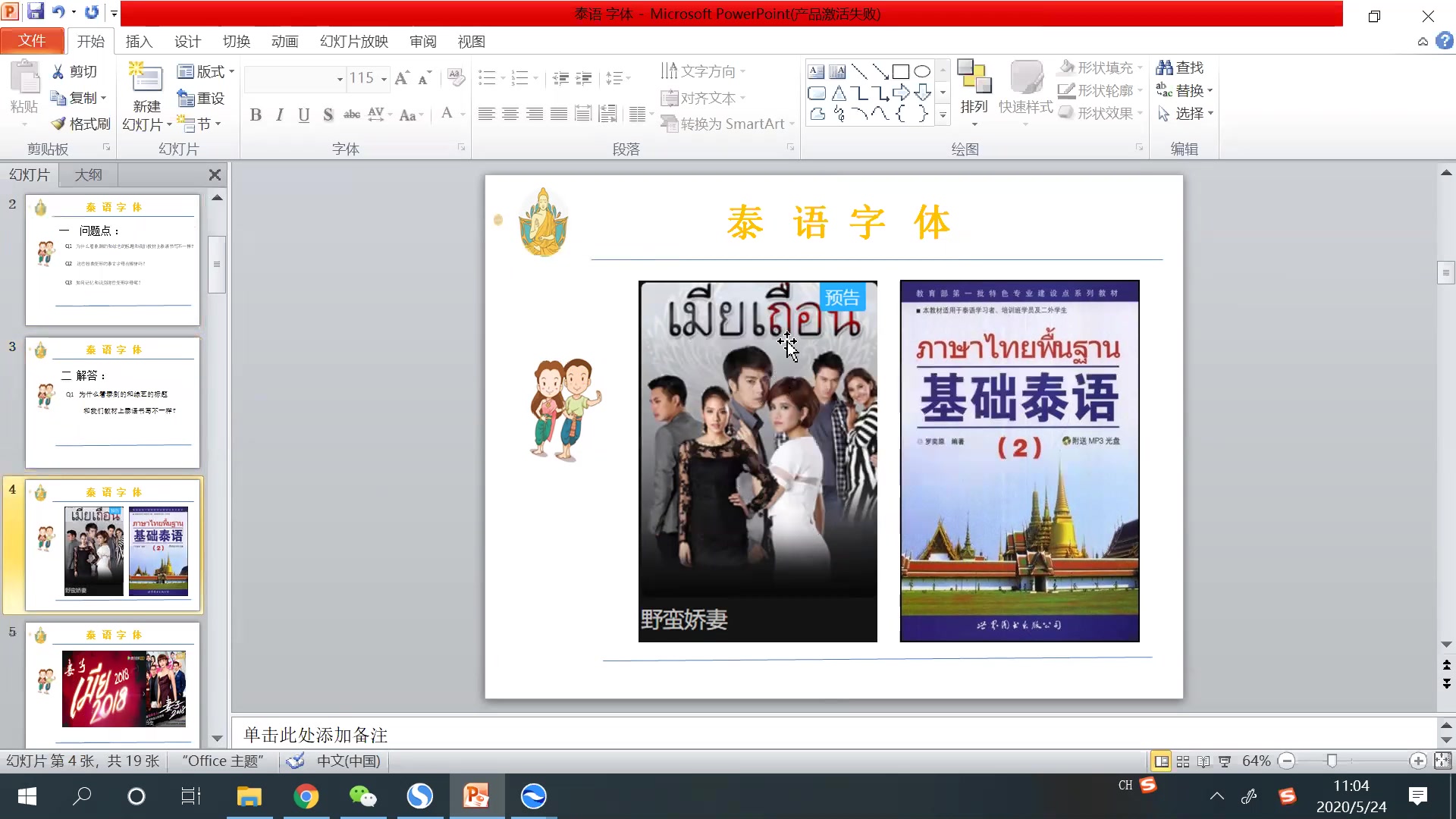Click Reset (重设) slide button
This screenshot has width=1456, height=819.
pyautogui.click(x=201, y=98)
